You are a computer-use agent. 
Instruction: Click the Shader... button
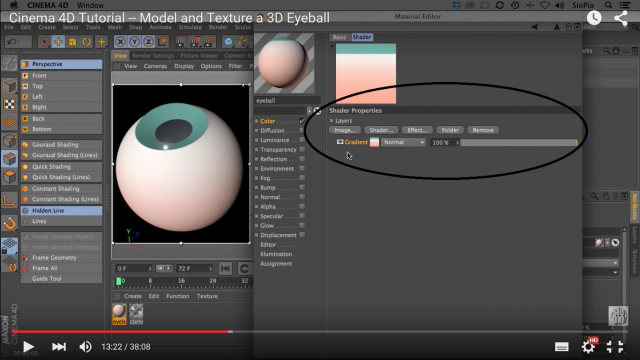click(381, 130)
